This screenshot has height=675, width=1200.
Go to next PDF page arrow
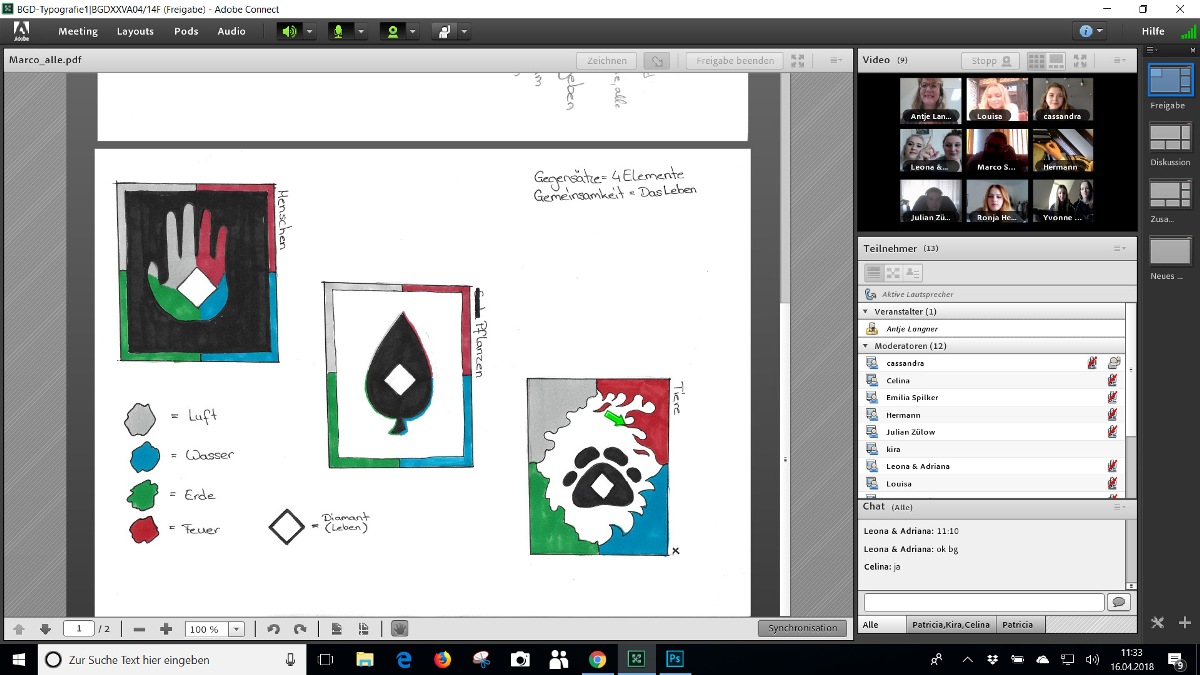(45, 629)
